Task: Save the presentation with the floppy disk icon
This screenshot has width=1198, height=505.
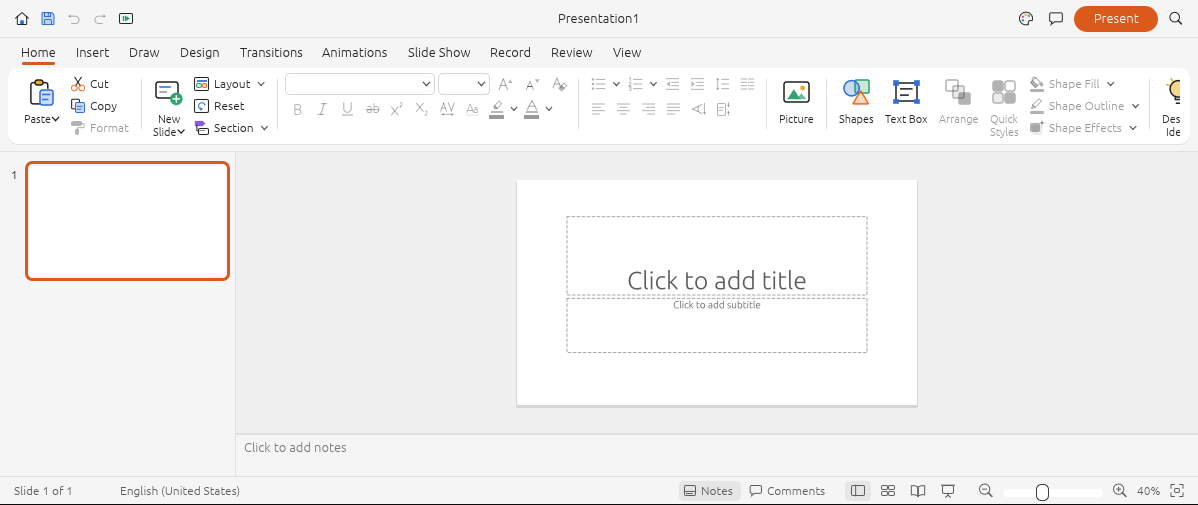Action: [x=47, y=18]
